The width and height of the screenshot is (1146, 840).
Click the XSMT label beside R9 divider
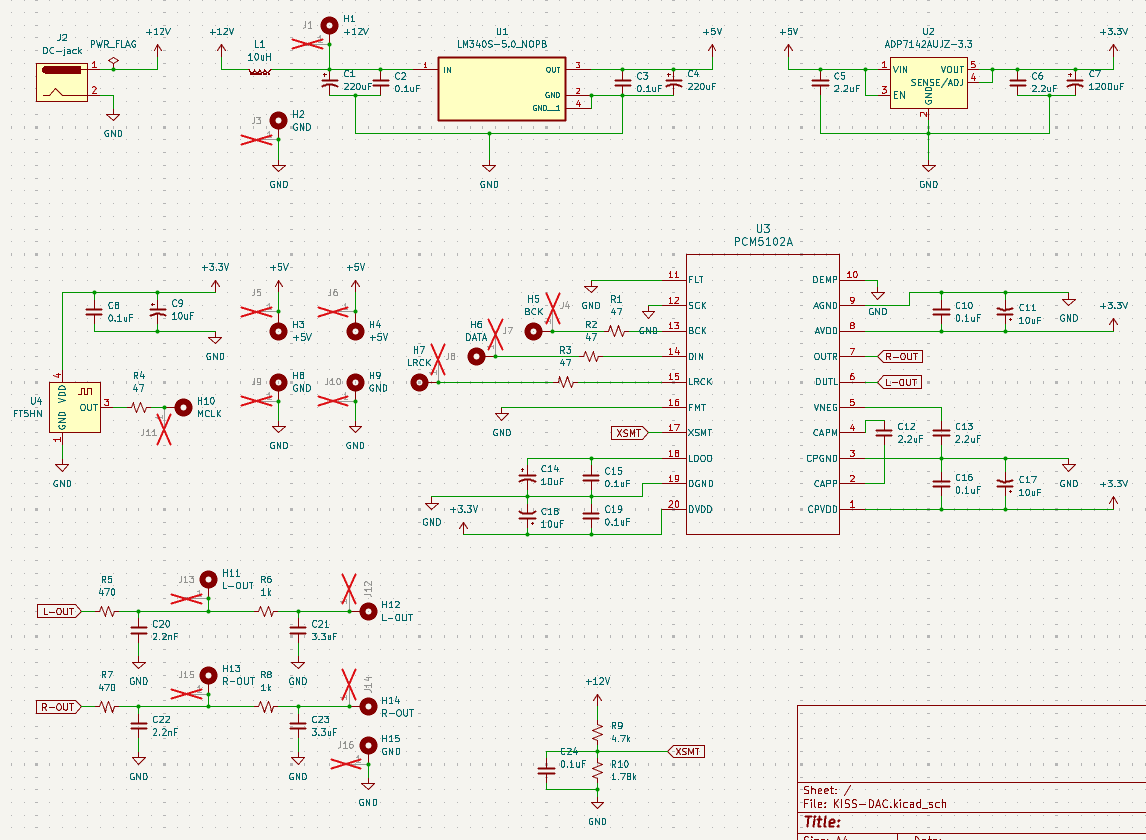(686, 752)
